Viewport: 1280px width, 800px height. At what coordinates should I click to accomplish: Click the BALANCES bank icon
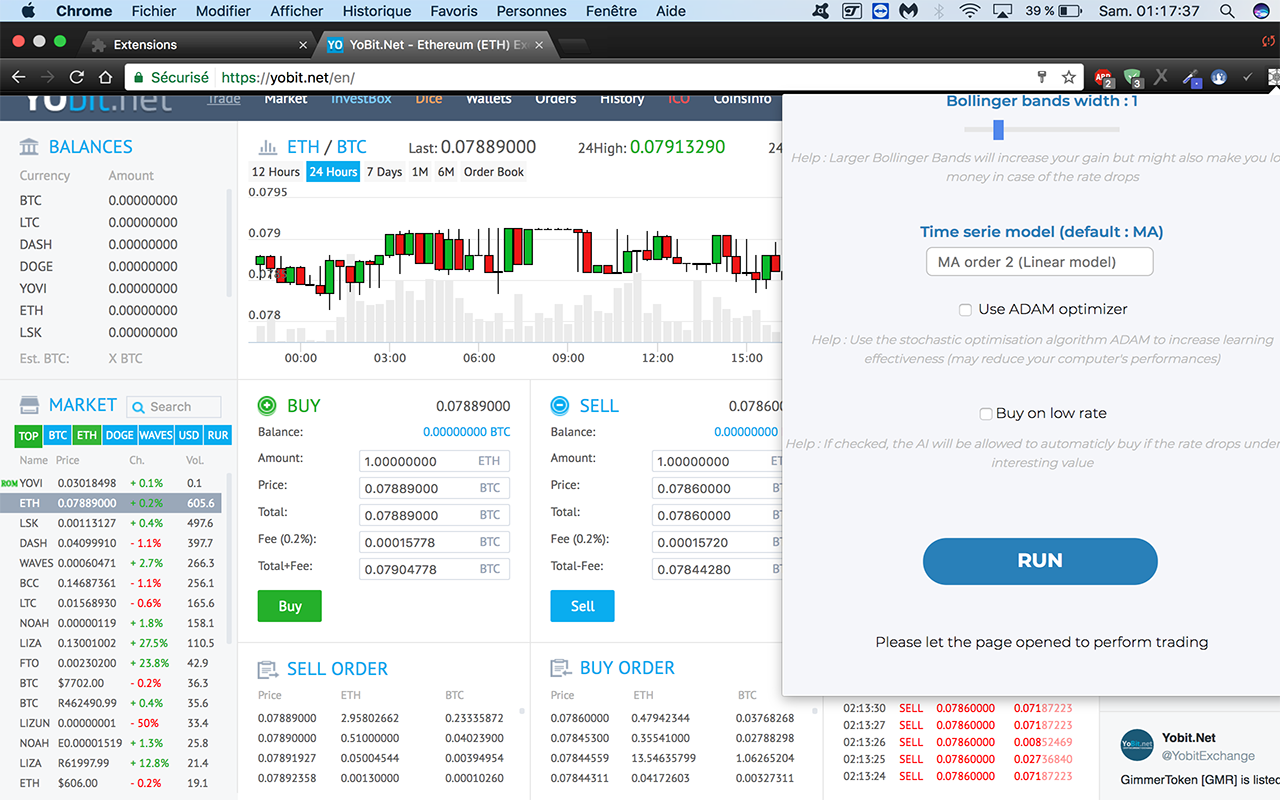[29, 147]
